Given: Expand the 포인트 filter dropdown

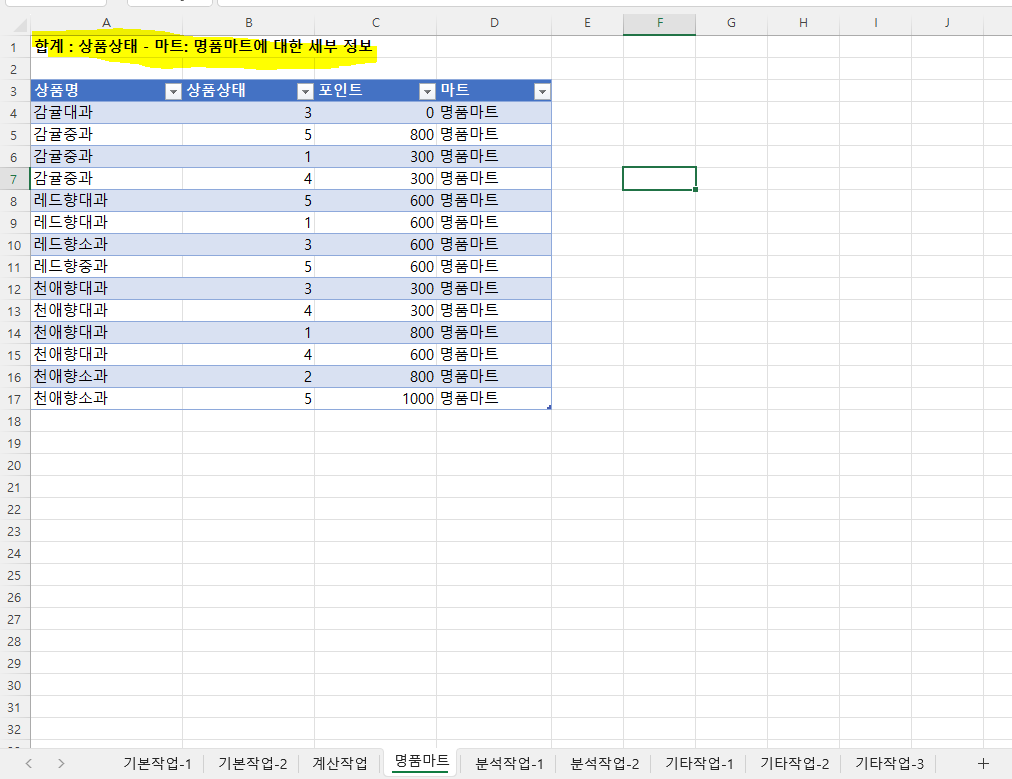Looking at the screenshot, I should coord(427,91).
